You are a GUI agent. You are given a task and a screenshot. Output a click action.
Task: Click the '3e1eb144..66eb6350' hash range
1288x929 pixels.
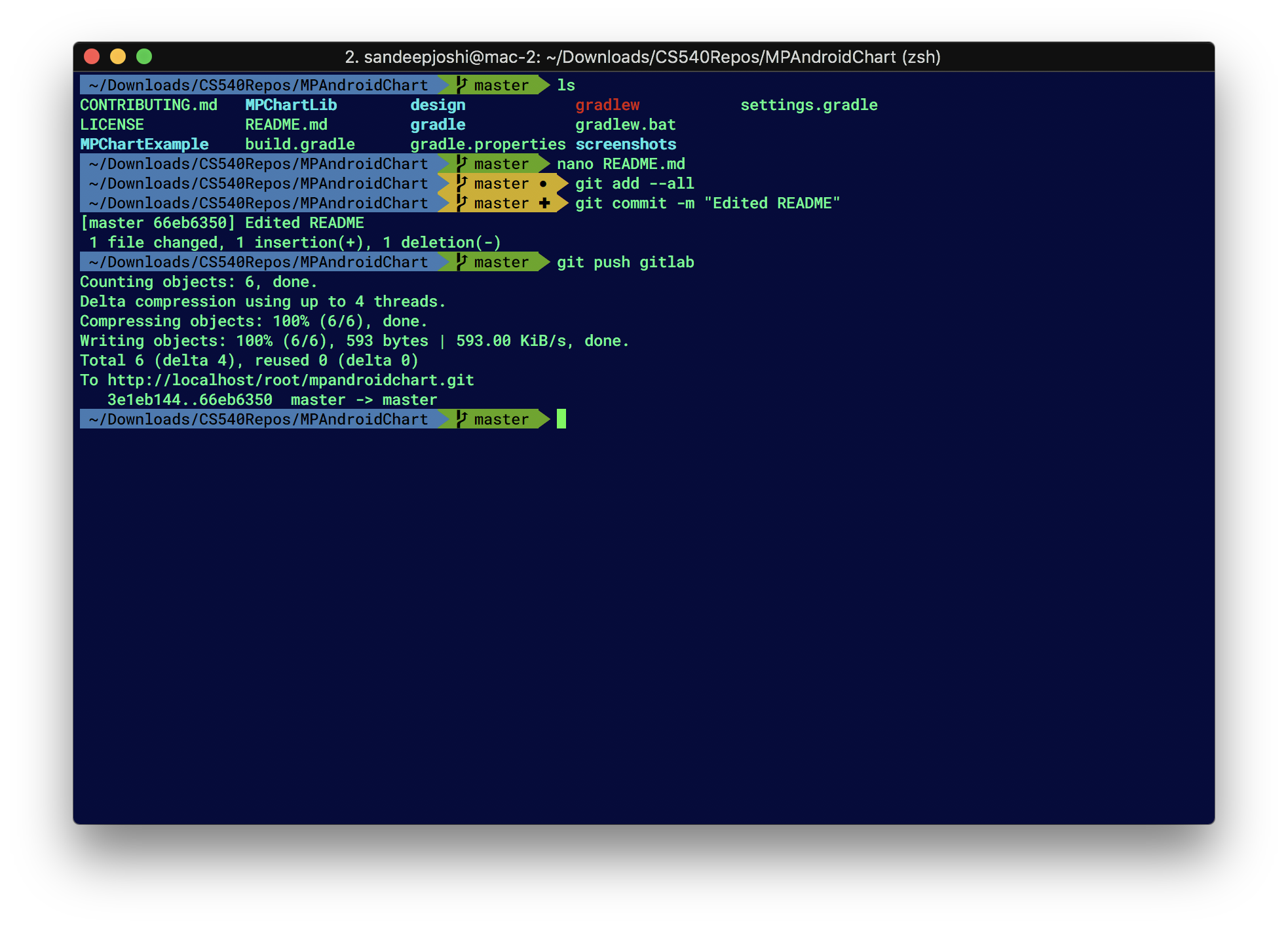coord(190,400)
